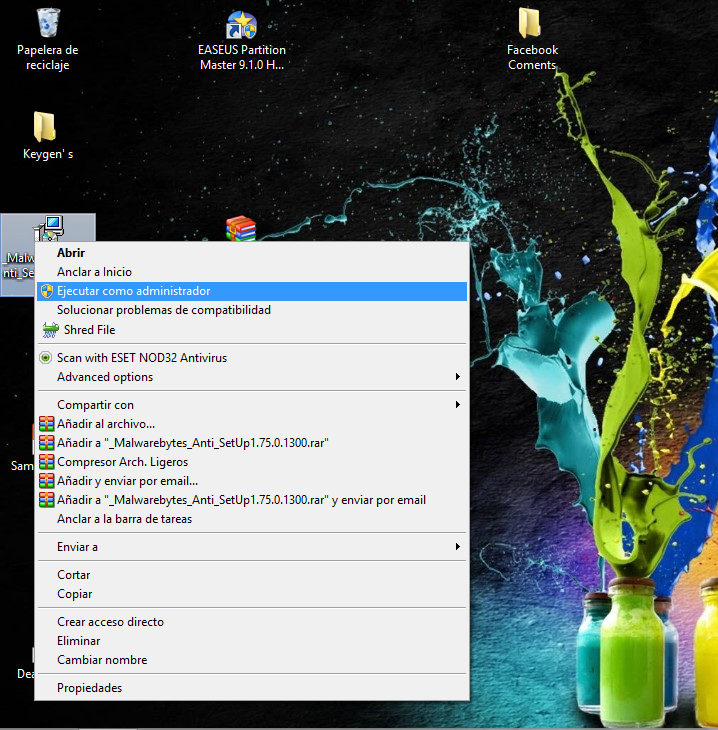Choose Cambiar nombre in the context menu
The height and width of the screenshot is (730, 718).
[x=252, y=660]
